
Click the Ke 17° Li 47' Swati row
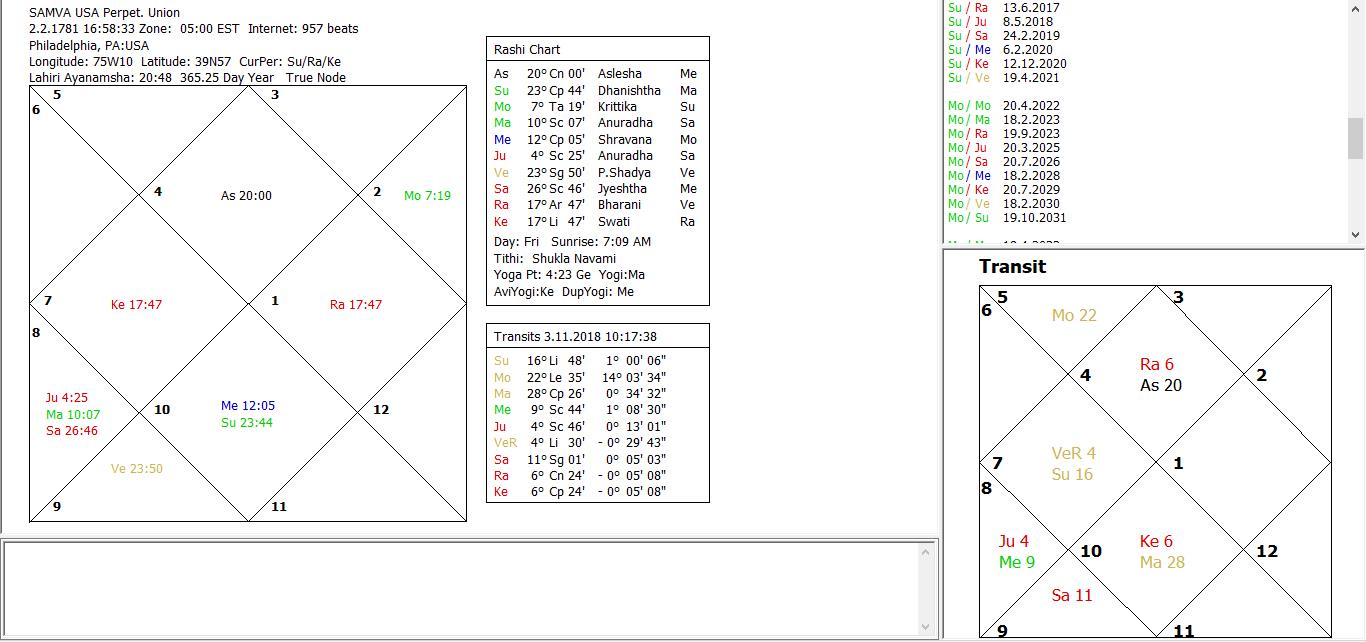[597, 222]
